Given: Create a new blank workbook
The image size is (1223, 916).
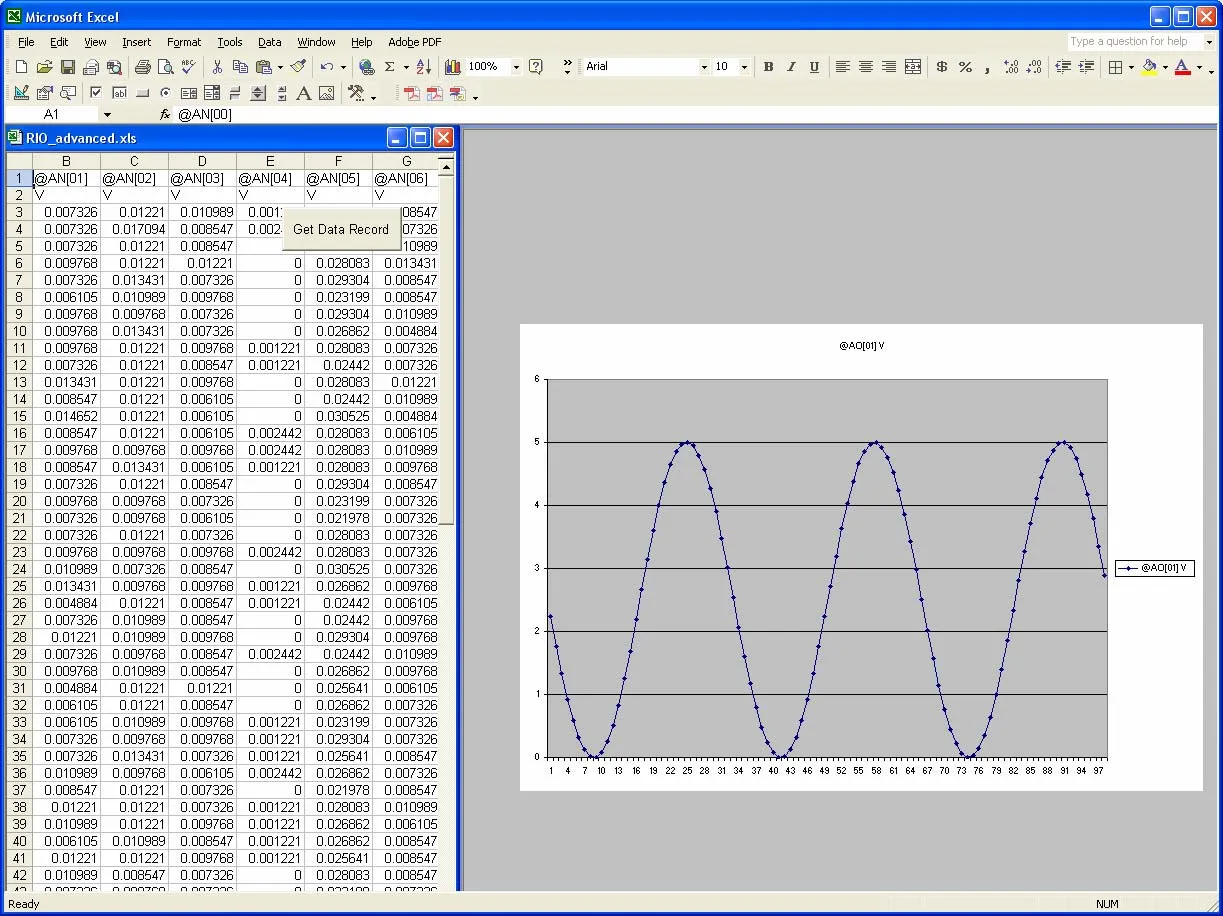Looking at the screenshot, I should point(22,67).
